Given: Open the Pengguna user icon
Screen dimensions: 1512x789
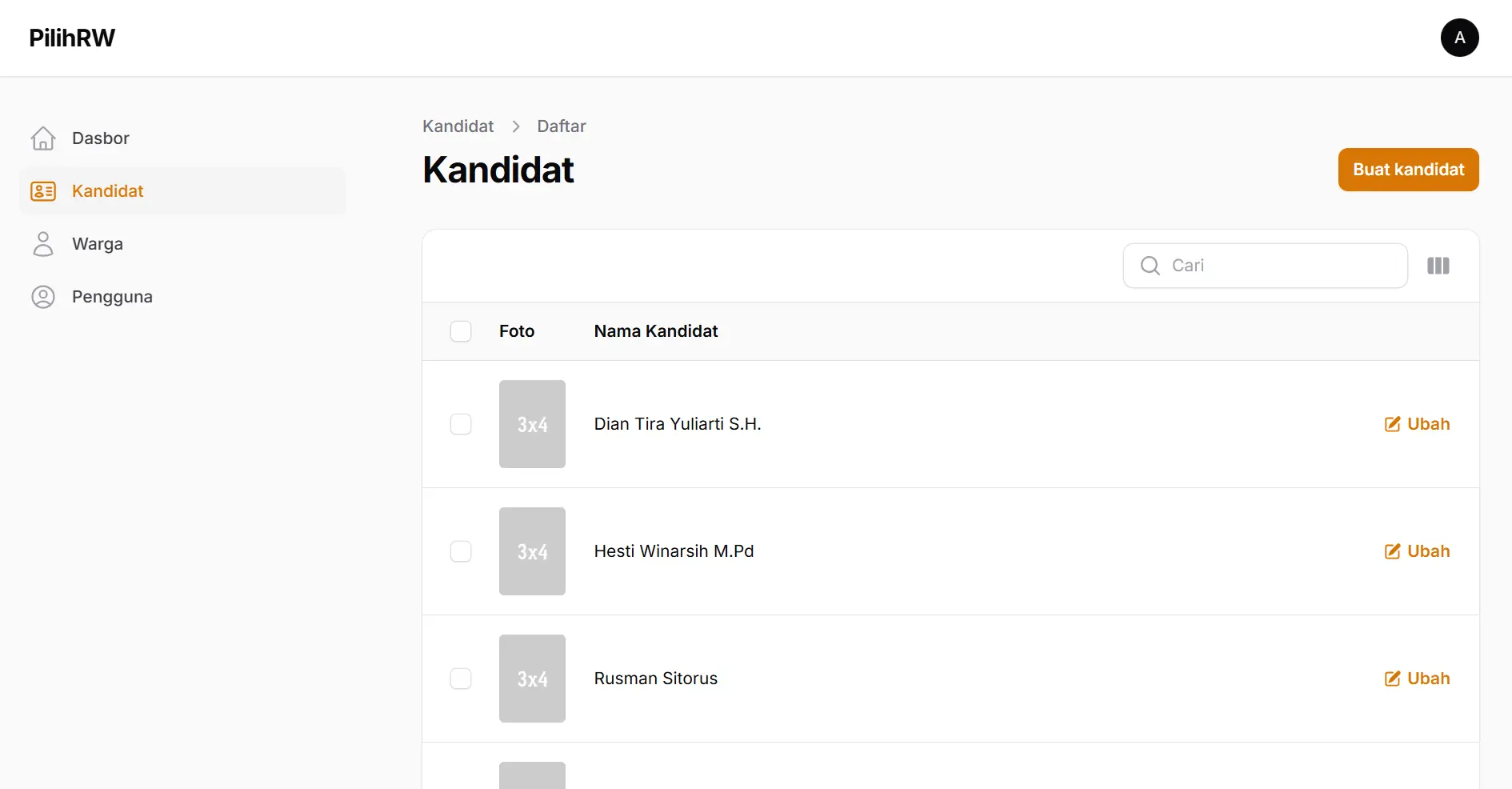Looking at the screenshot, I should pyautogui.click(x=43, y=296).
